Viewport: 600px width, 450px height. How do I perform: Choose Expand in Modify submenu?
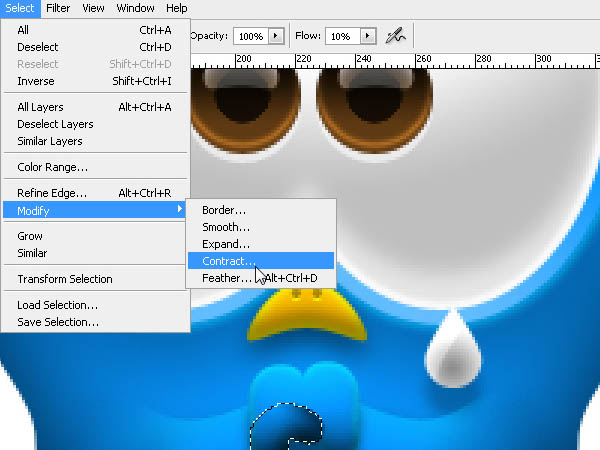(261, 244)
